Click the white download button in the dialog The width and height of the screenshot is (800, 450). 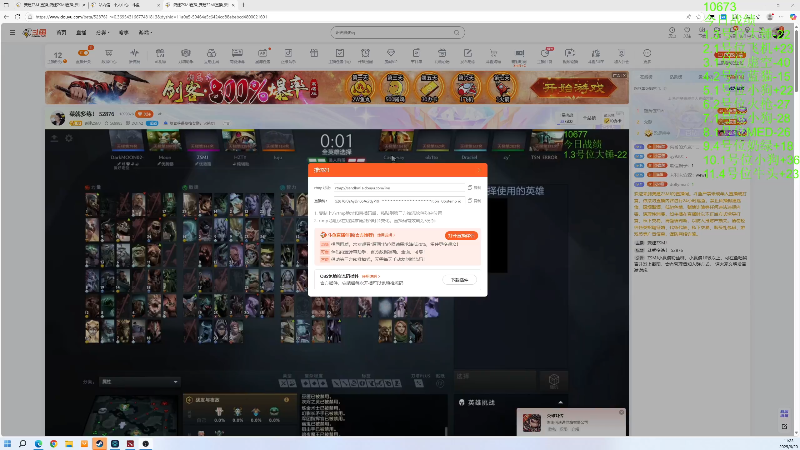pos(459,280)
